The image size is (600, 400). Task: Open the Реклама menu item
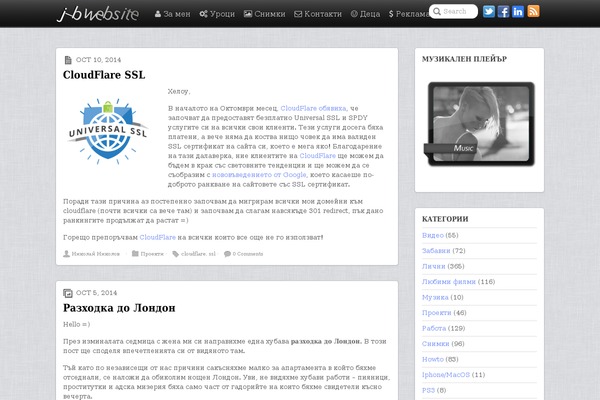(408, 14)
